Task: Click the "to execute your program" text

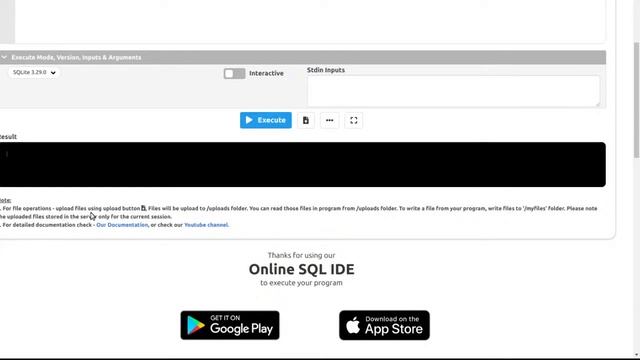Action: [302, 283]
